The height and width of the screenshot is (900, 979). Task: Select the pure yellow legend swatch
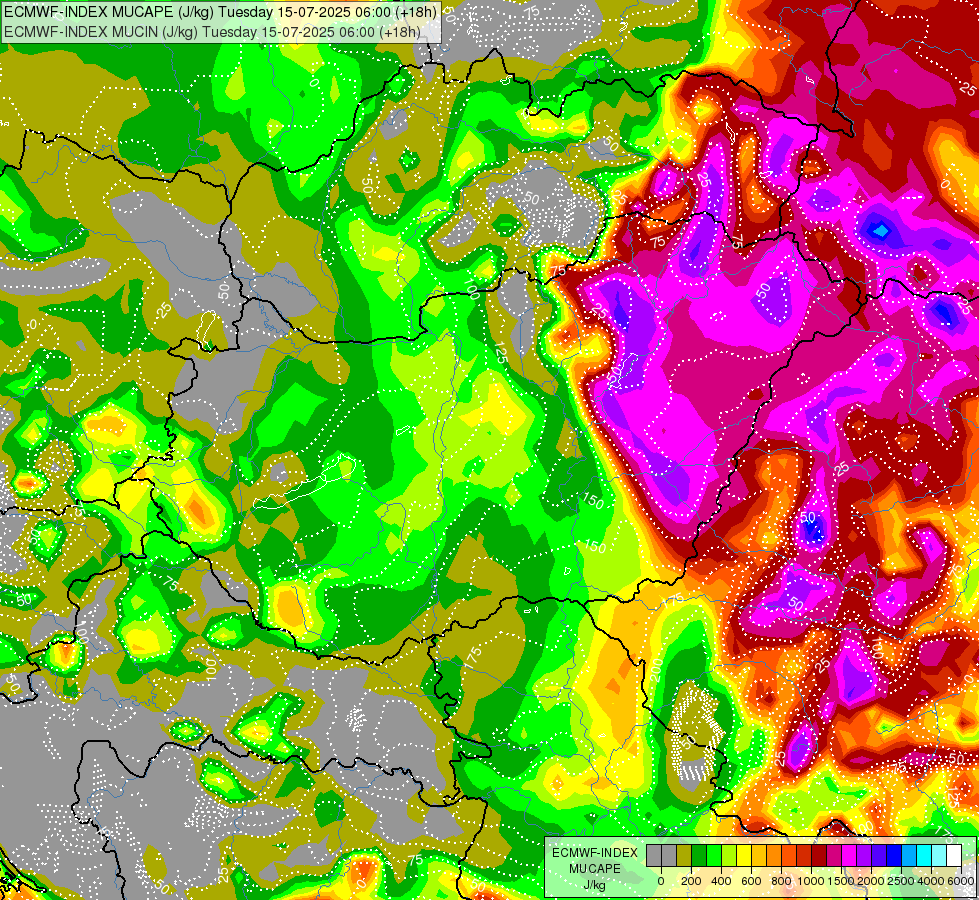[x=744, y=856]
